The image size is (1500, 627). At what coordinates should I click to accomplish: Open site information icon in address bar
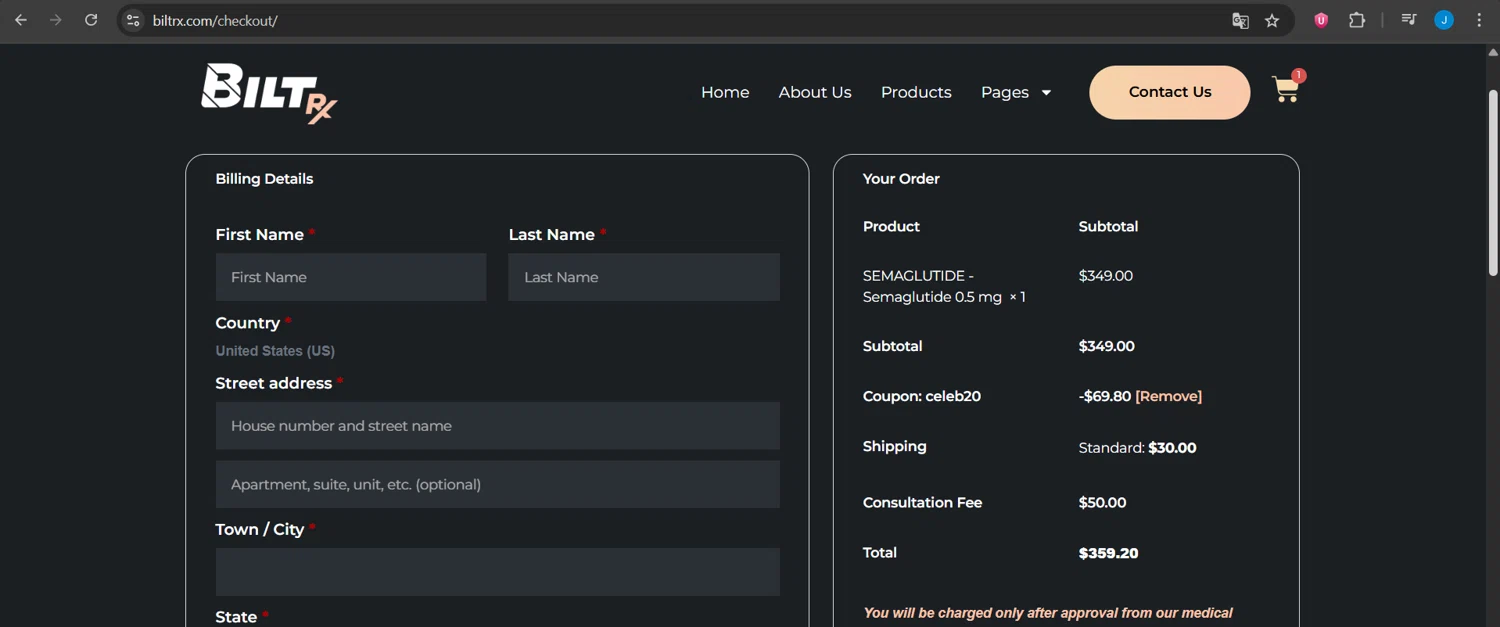[133, 20]
